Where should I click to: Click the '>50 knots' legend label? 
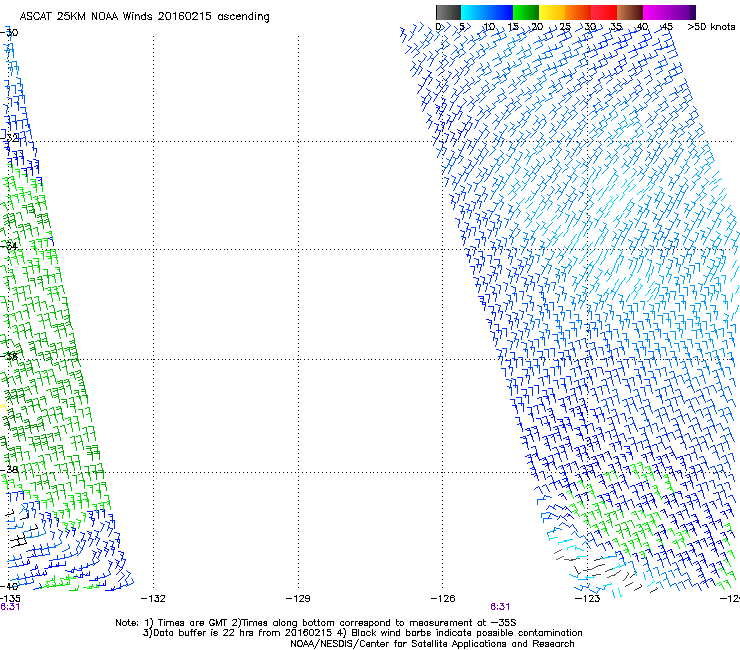(711, 27)
